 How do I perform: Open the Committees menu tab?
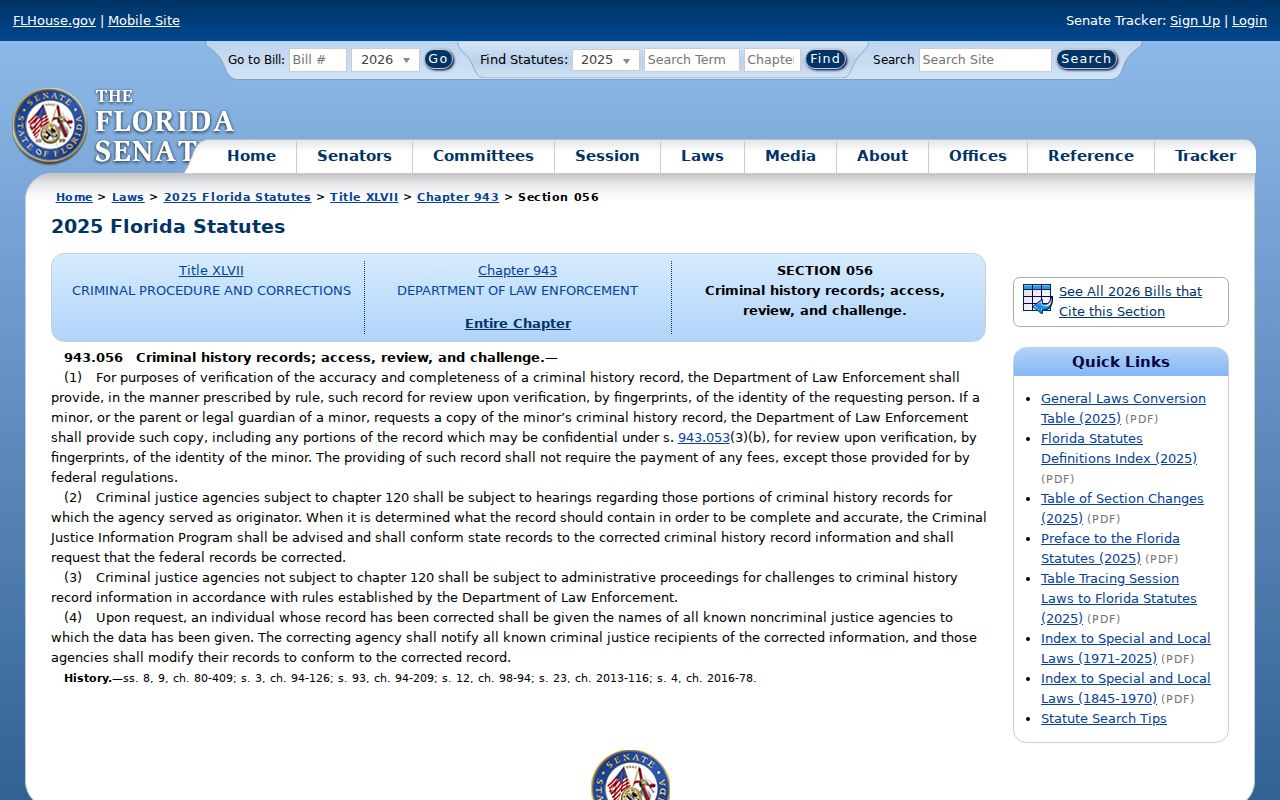tap(483, 156)
